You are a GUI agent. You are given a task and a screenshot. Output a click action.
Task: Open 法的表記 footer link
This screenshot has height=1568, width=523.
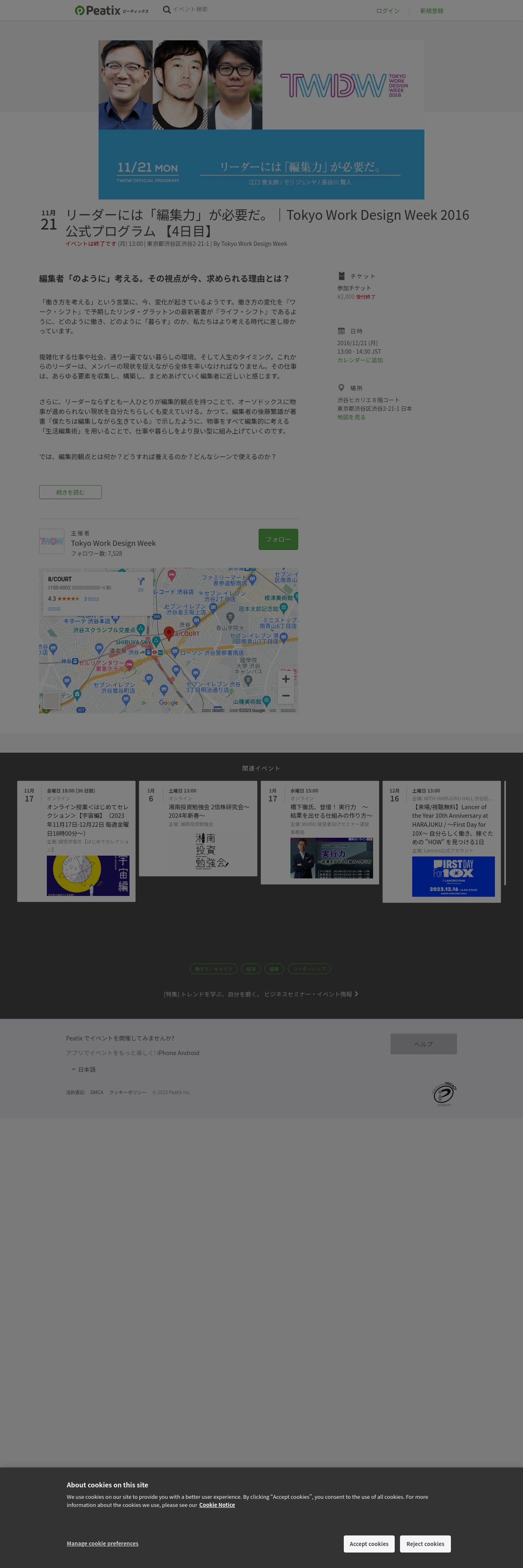[75, 1092]
